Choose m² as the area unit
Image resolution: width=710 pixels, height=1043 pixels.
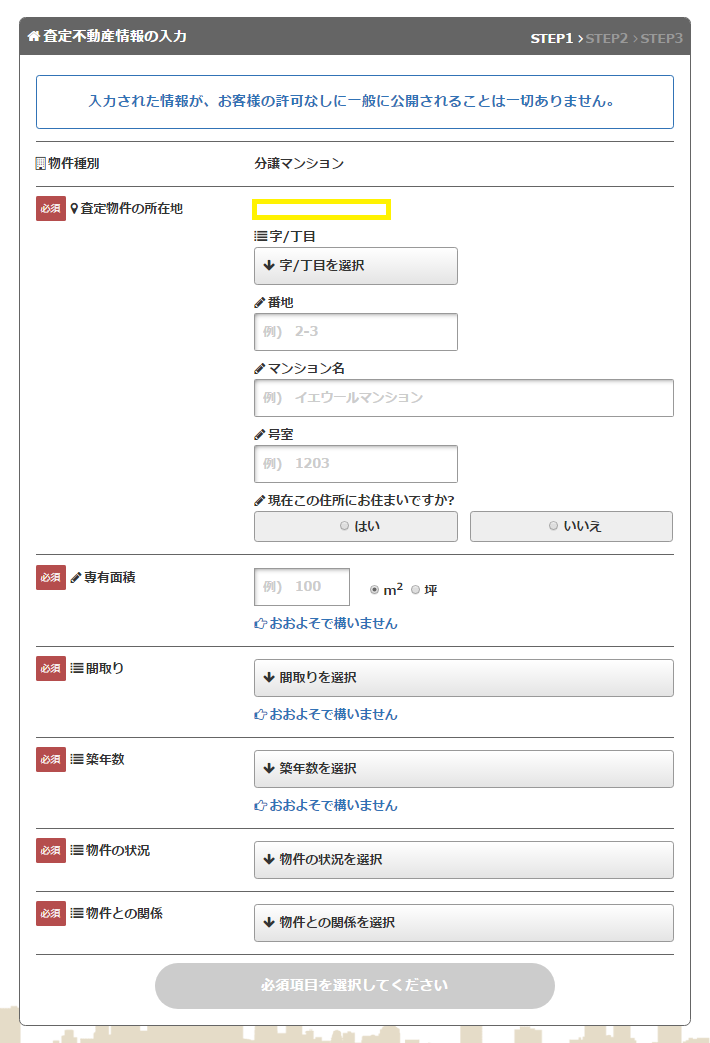click(375, 590)
